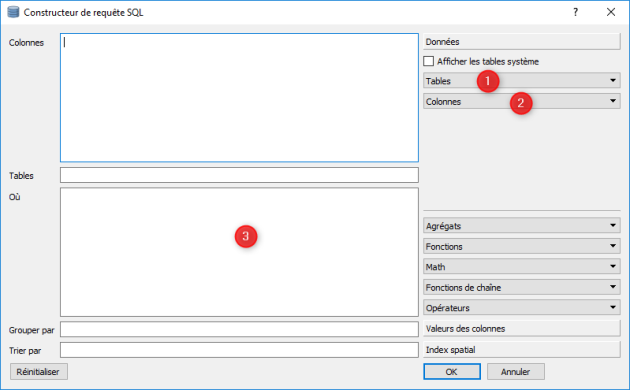
Task: Open the Fonctions de chaîne dropdown
Action: click(x=522, y=287)
